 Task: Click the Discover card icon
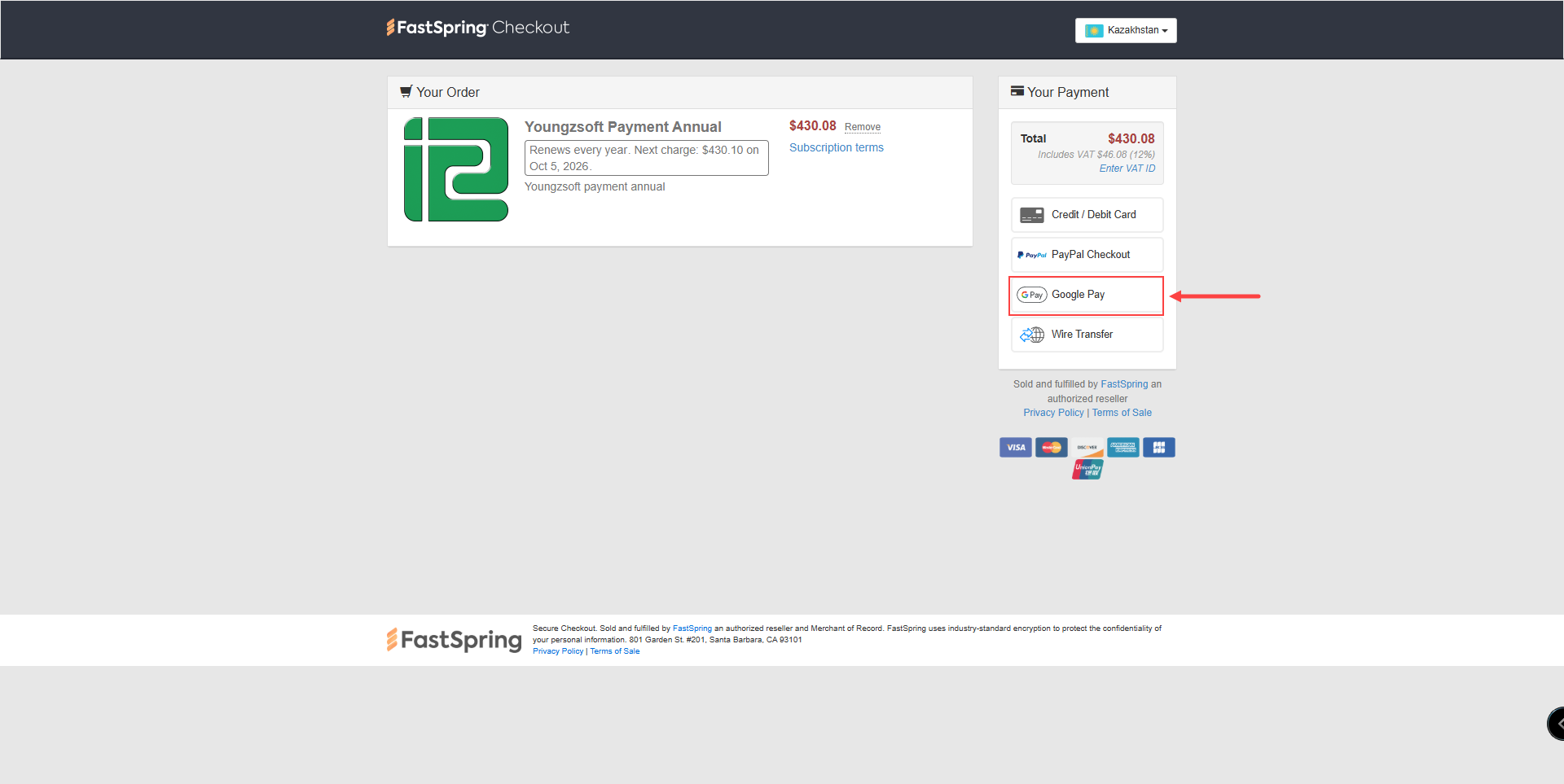coord(1087,447)
